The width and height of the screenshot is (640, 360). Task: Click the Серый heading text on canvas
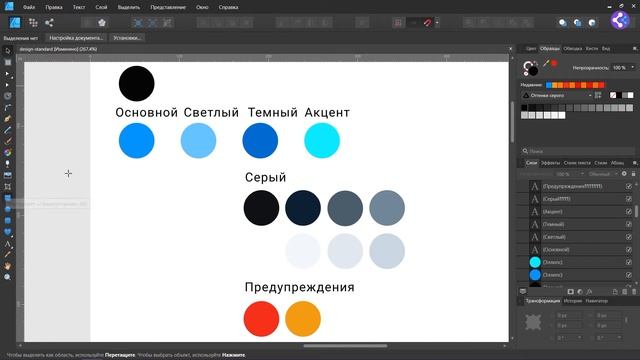(x=266, y=177)
